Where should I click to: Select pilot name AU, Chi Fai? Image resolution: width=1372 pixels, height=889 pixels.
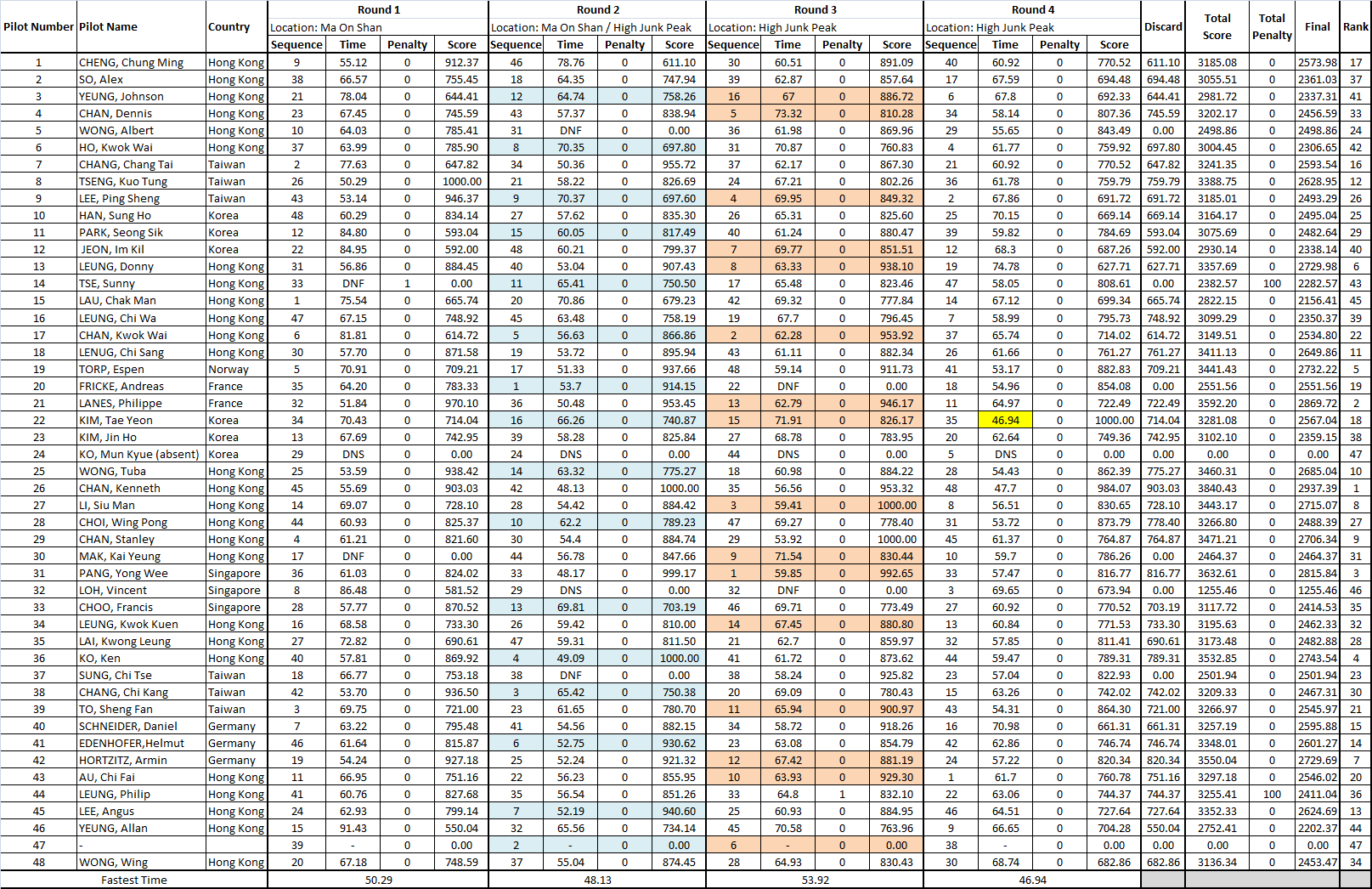pyautogui.click(x=106, y=778)
